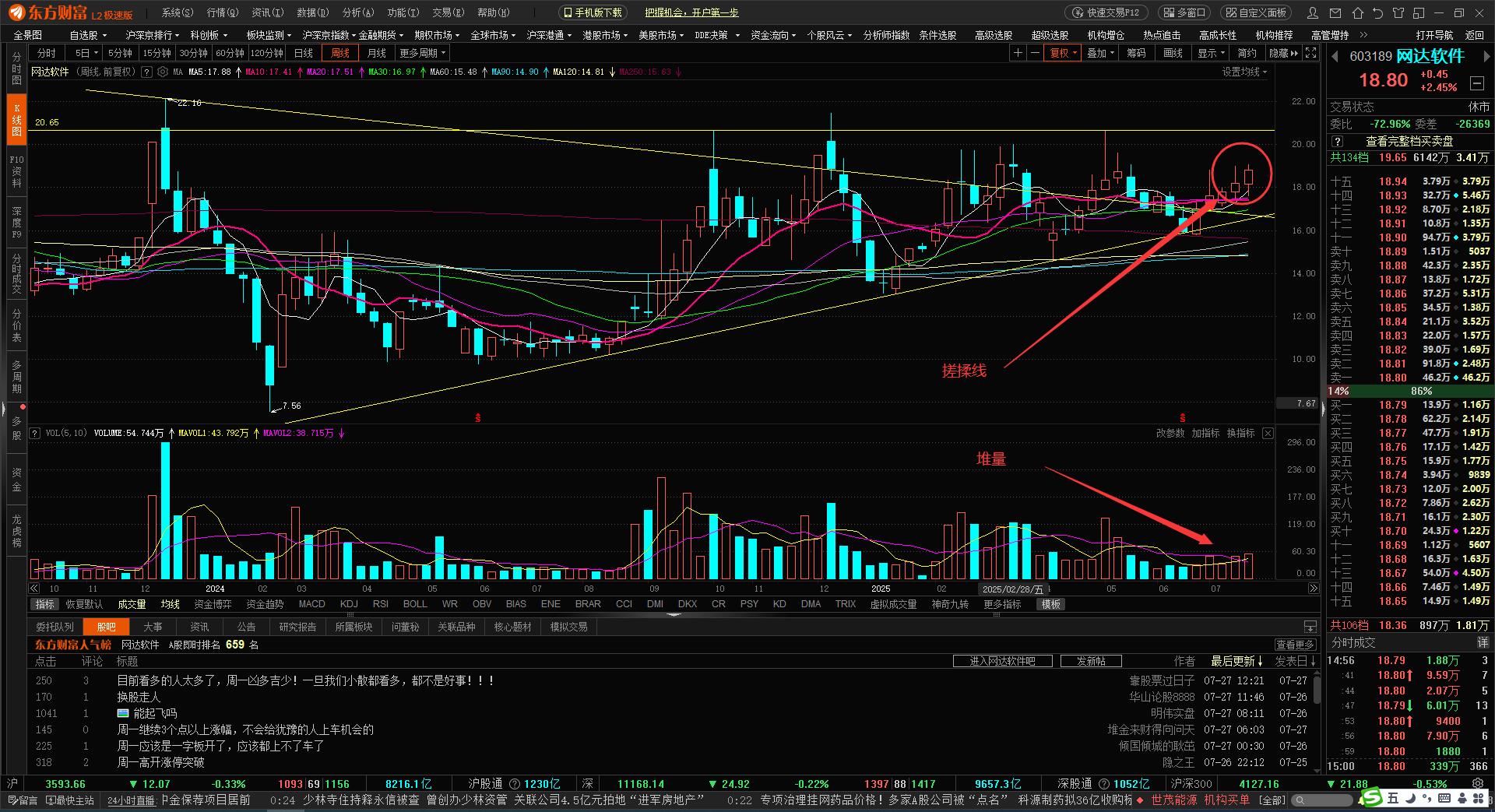Image resolution: width=1495 pixels, height=812 pixels.
Task: Click the 快速交易F12 button
Action: click(x=1106, y=12)
